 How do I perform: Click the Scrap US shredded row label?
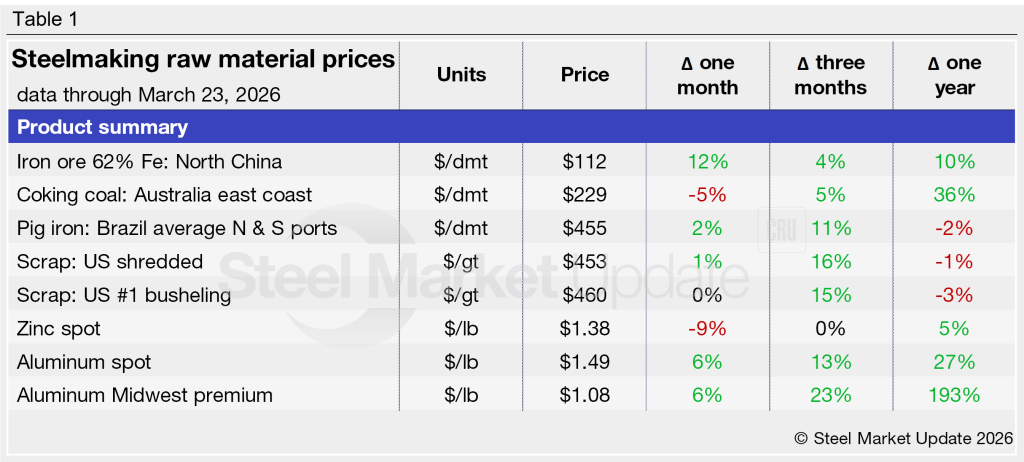[110, 262]
